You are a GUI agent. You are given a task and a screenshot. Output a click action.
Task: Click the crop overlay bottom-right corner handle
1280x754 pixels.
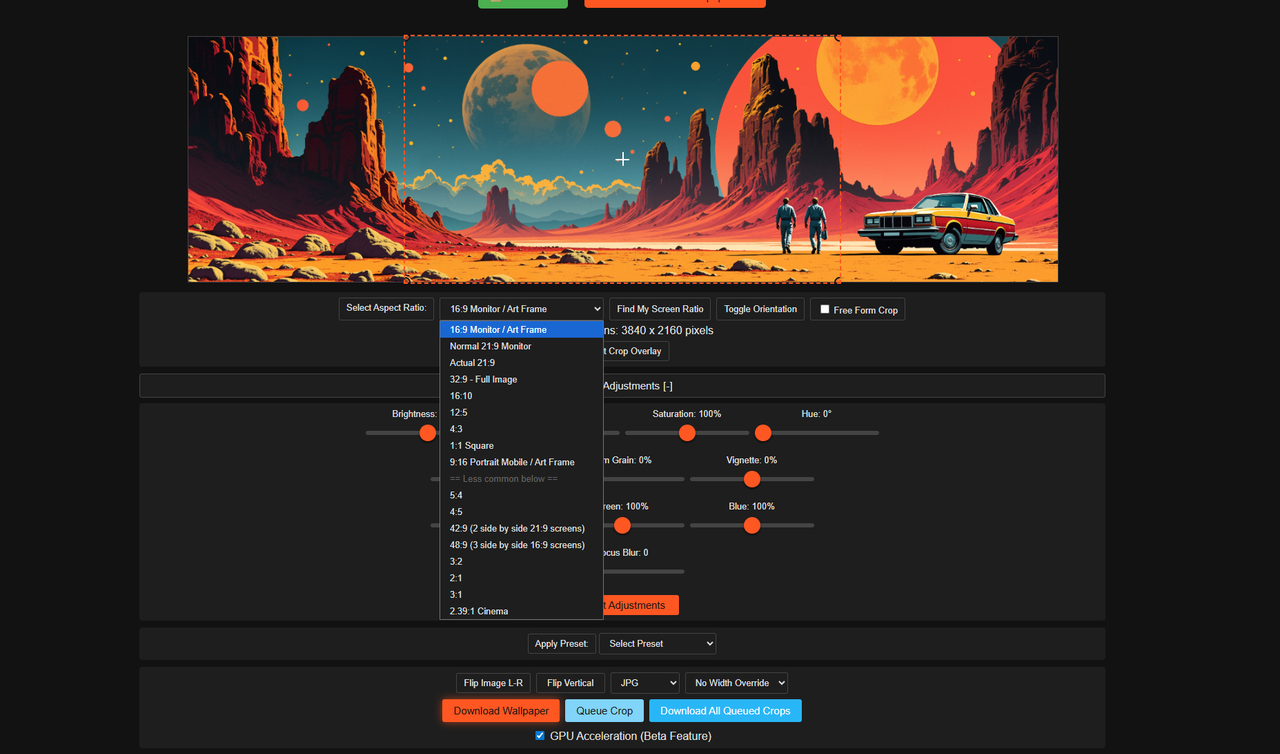point(838,282)
